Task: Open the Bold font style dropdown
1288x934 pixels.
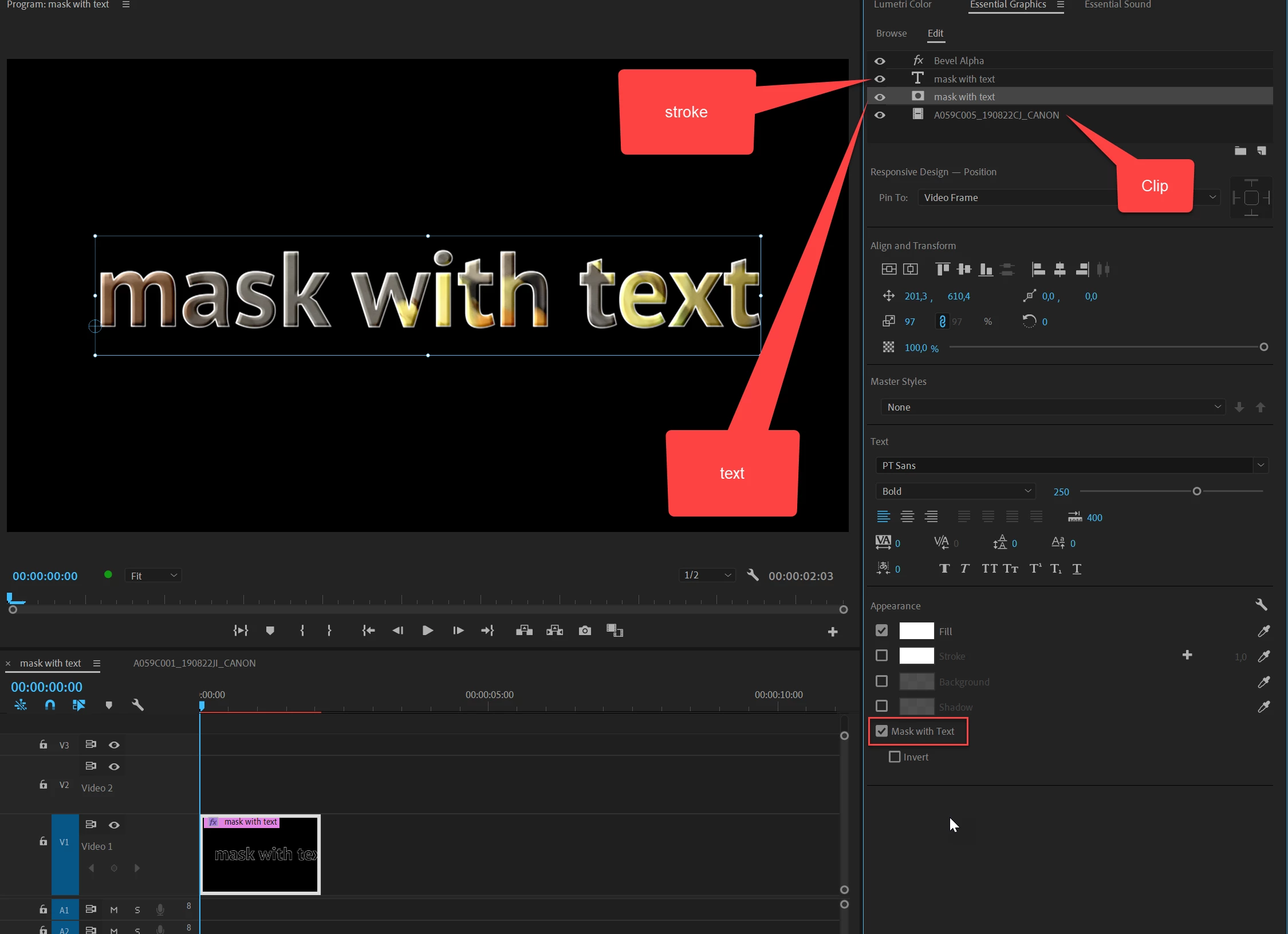Action: 955,491
